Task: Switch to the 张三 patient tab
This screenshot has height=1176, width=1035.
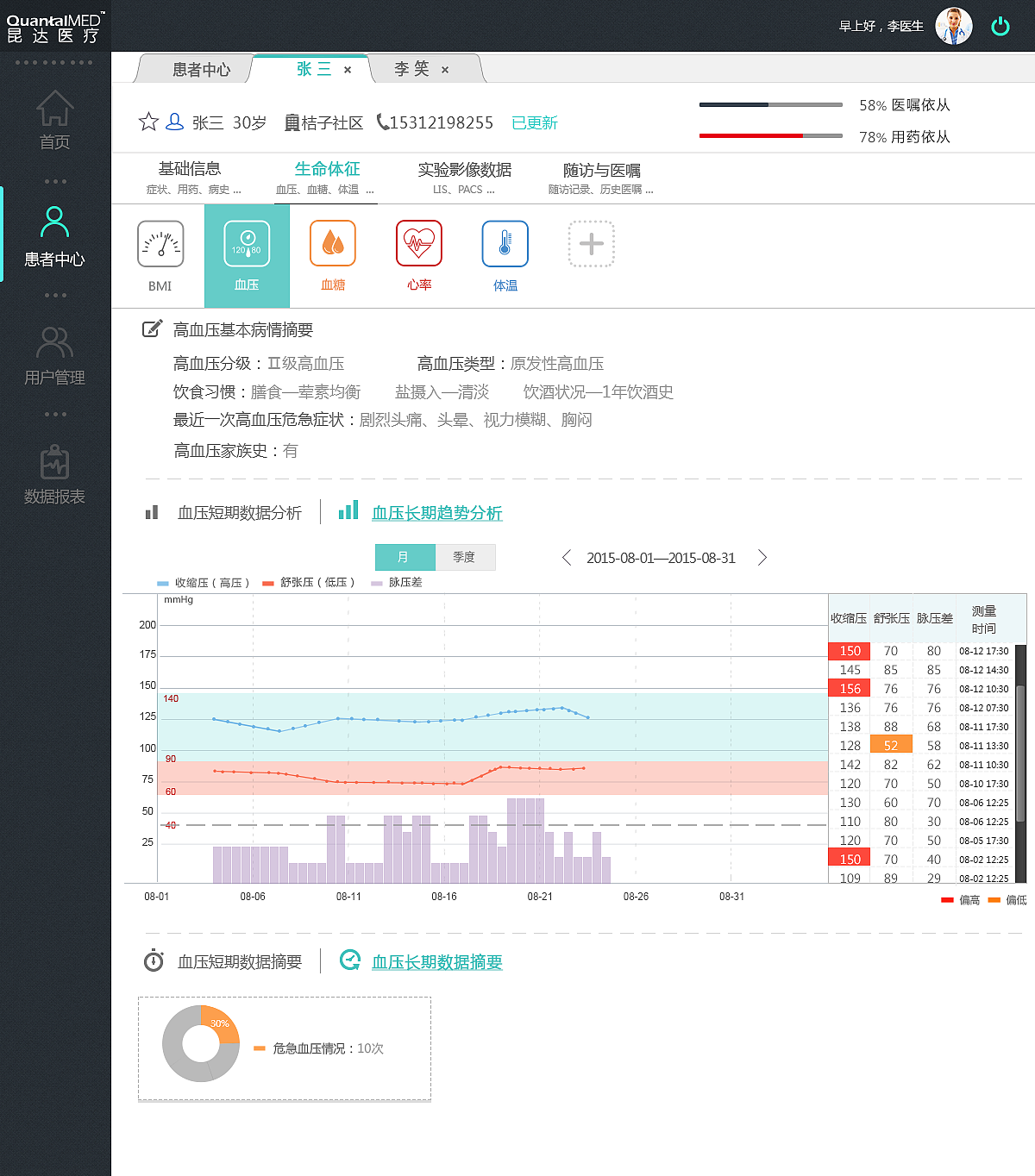Action: (313, 69)
